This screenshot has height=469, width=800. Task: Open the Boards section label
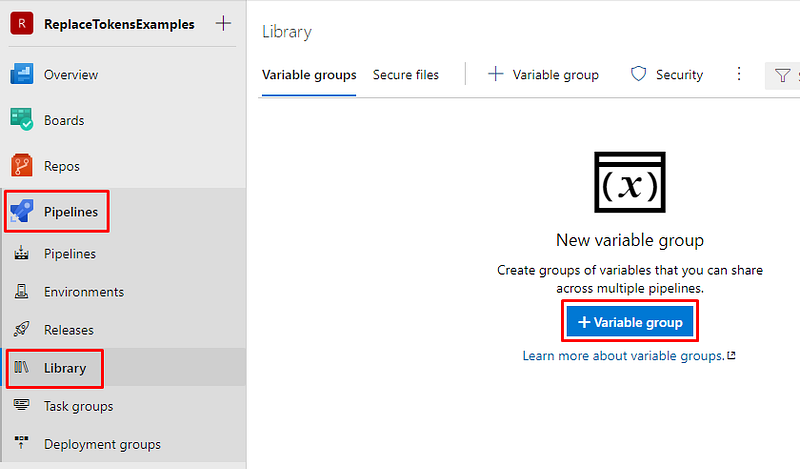pyautogui.click(x=64, y=120)
